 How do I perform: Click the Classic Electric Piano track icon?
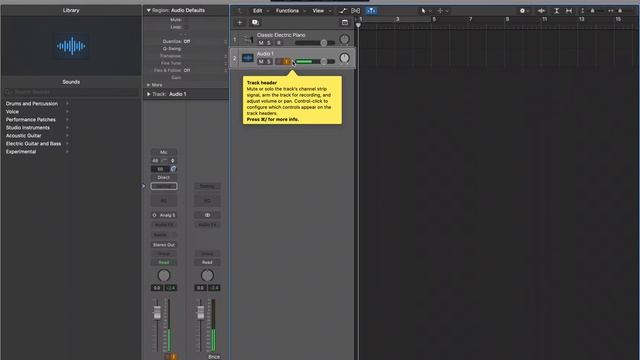click(x=248, y=39)
